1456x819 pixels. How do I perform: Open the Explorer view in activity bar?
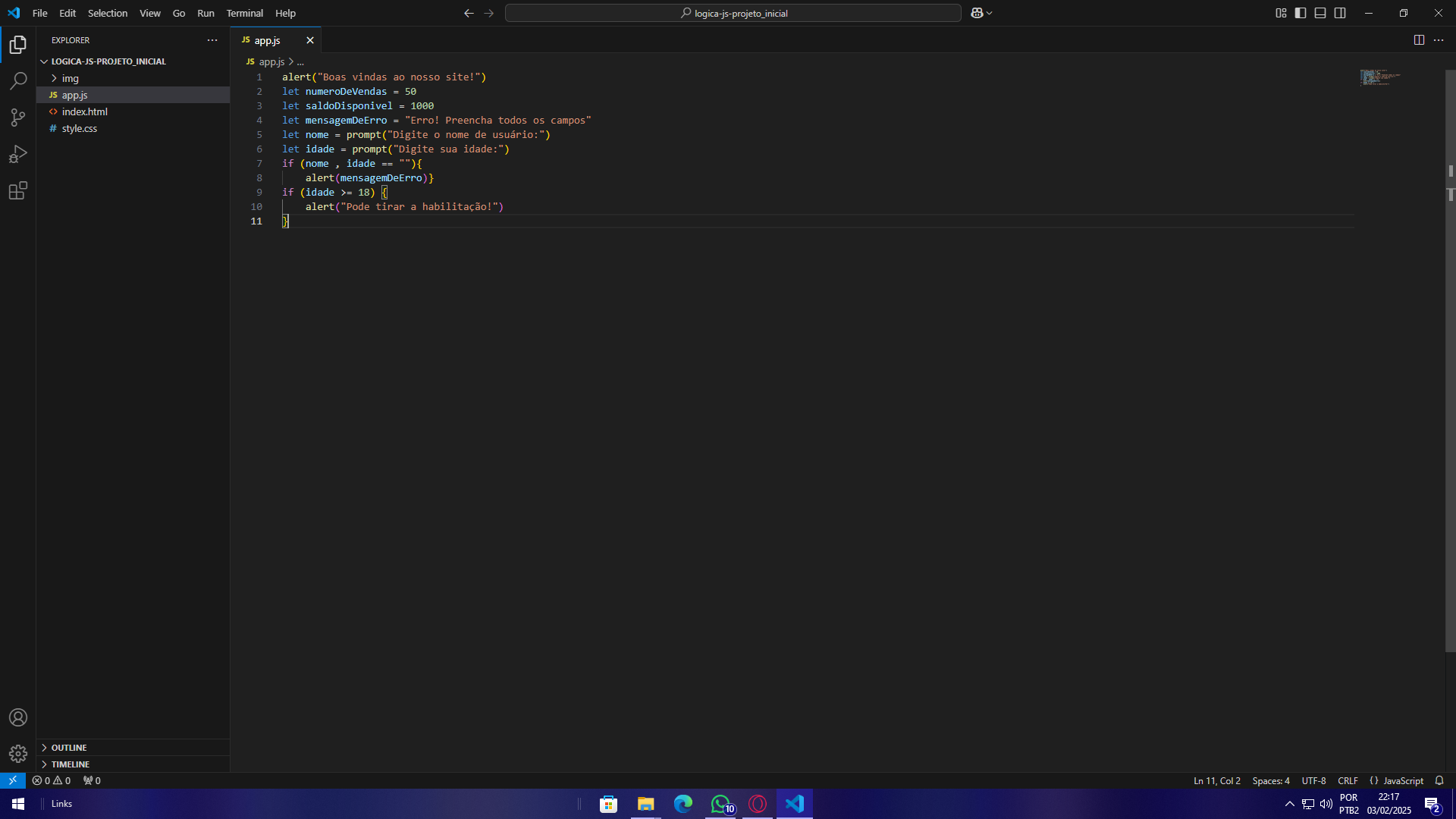tap(18, 45)
